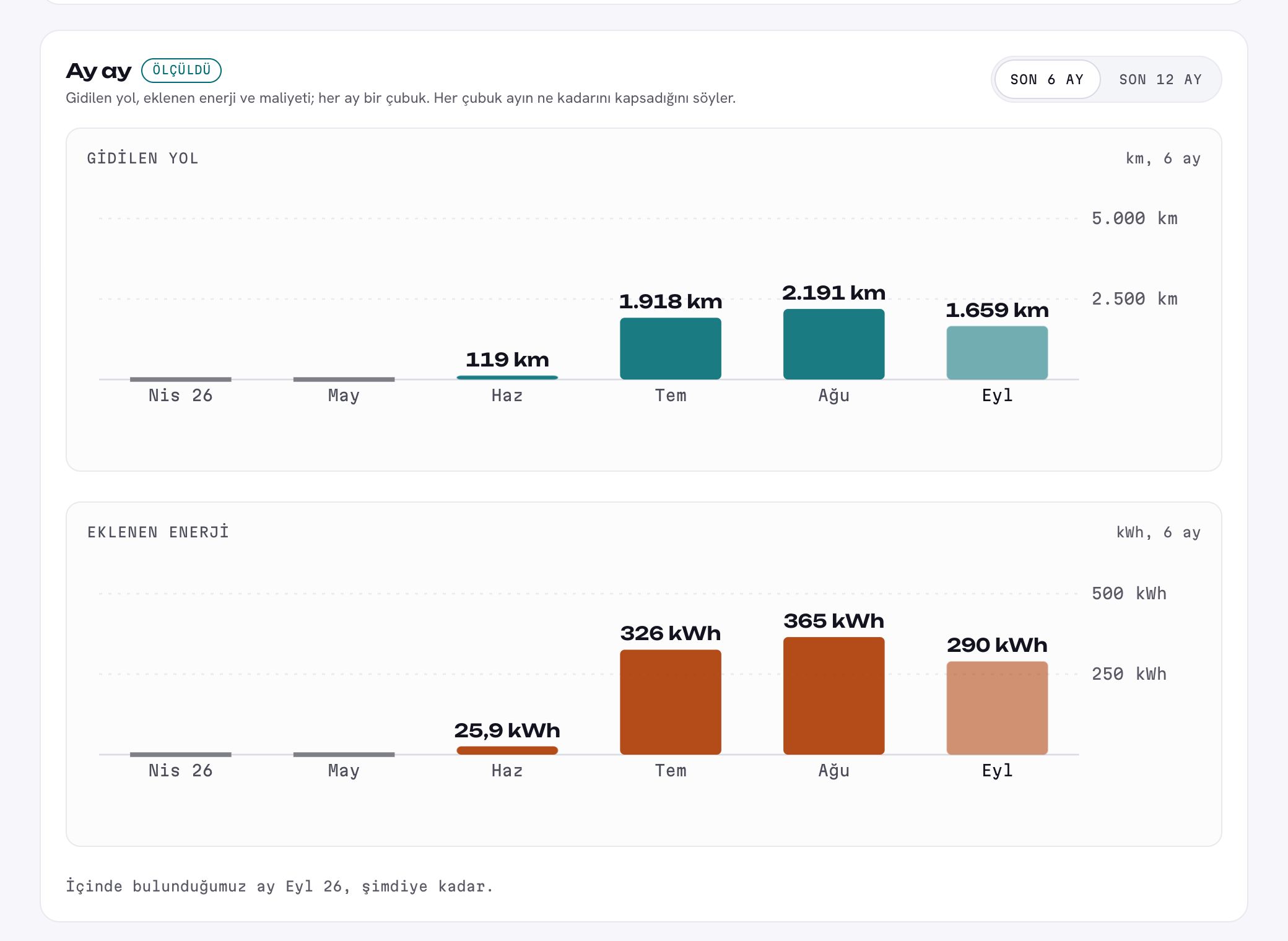
Task: Click the Ay ay section heading
Action: coord(99,71)
